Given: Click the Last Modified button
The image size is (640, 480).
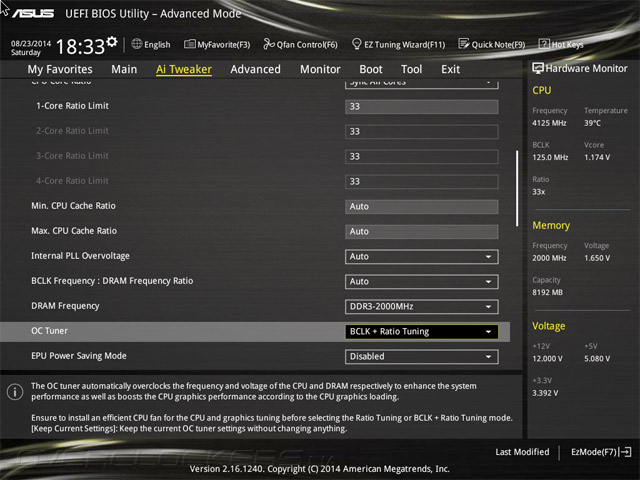Looking at the screenshot, I should pos(522,452).
